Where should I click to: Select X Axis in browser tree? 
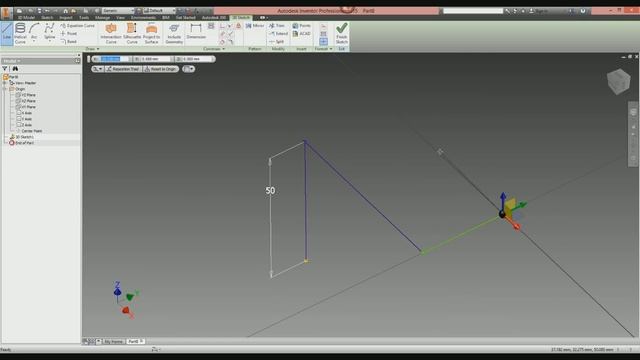coord(24,113)
